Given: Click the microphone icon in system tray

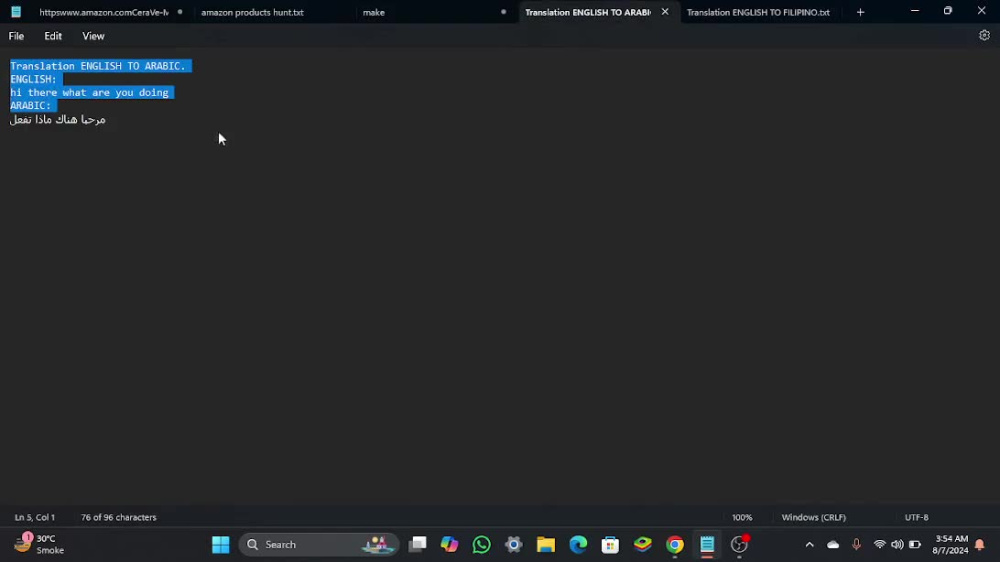Looking at the screenshot, I should click(856, 544).
